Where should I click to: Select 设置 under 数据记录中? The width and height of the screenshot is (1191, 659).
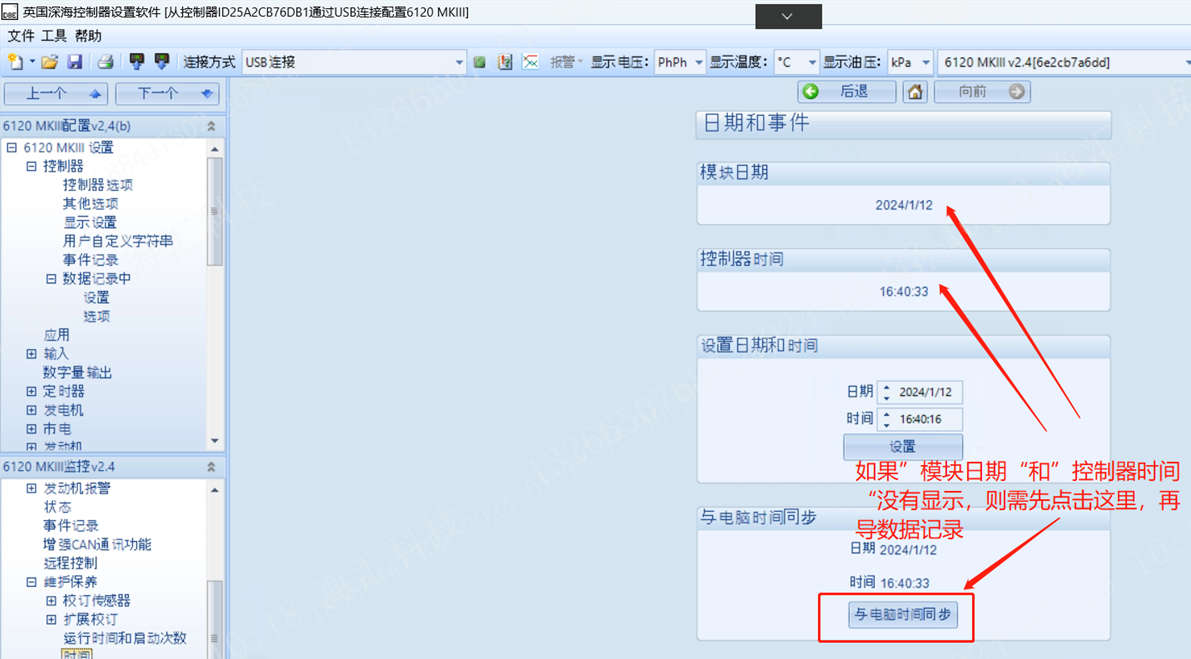(96, 298)
